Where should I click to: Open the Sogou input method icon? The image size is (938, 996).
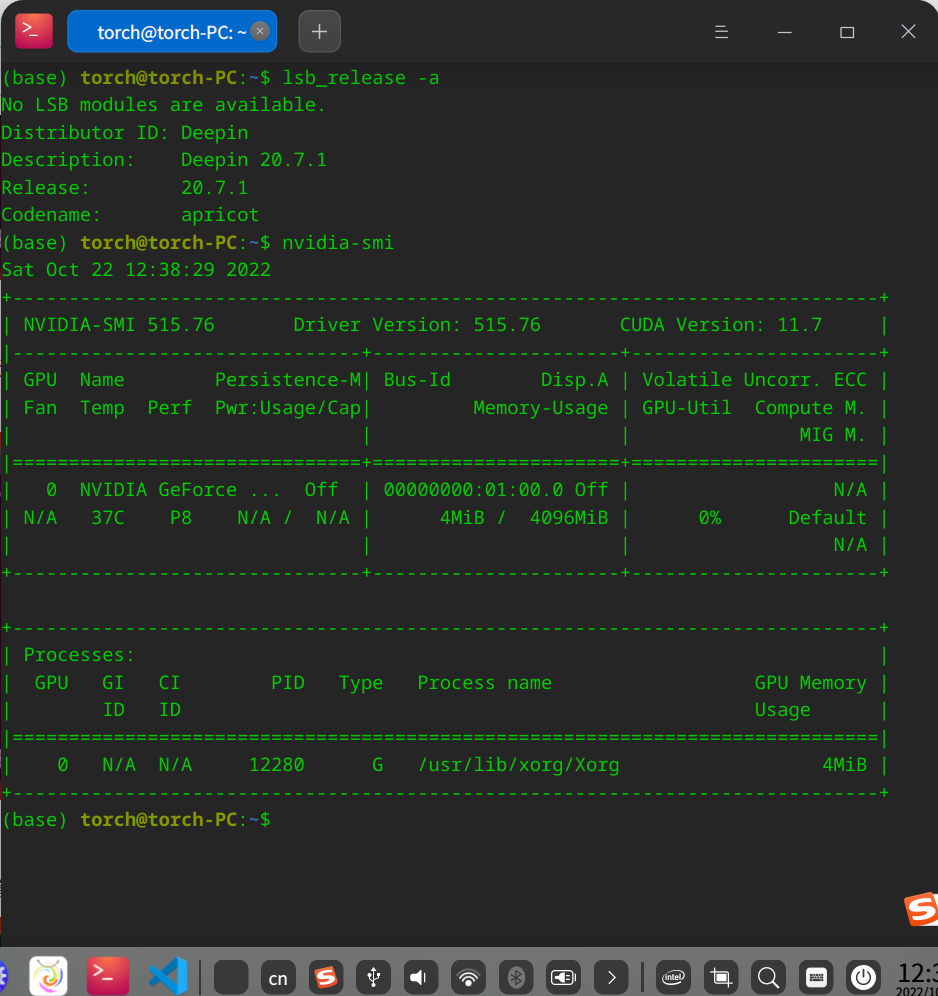pos(326,977)
